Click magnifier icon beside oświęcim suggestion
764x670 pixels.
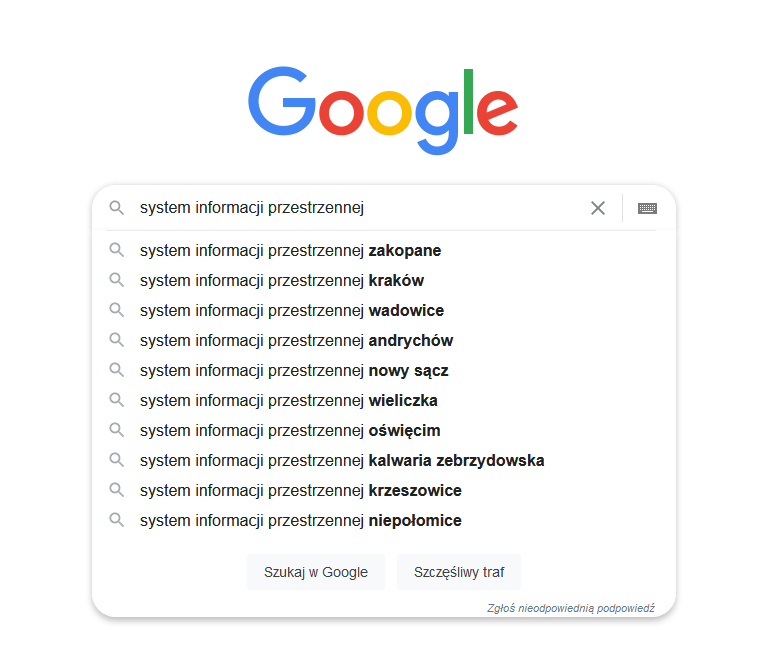(x=116, y=430)
